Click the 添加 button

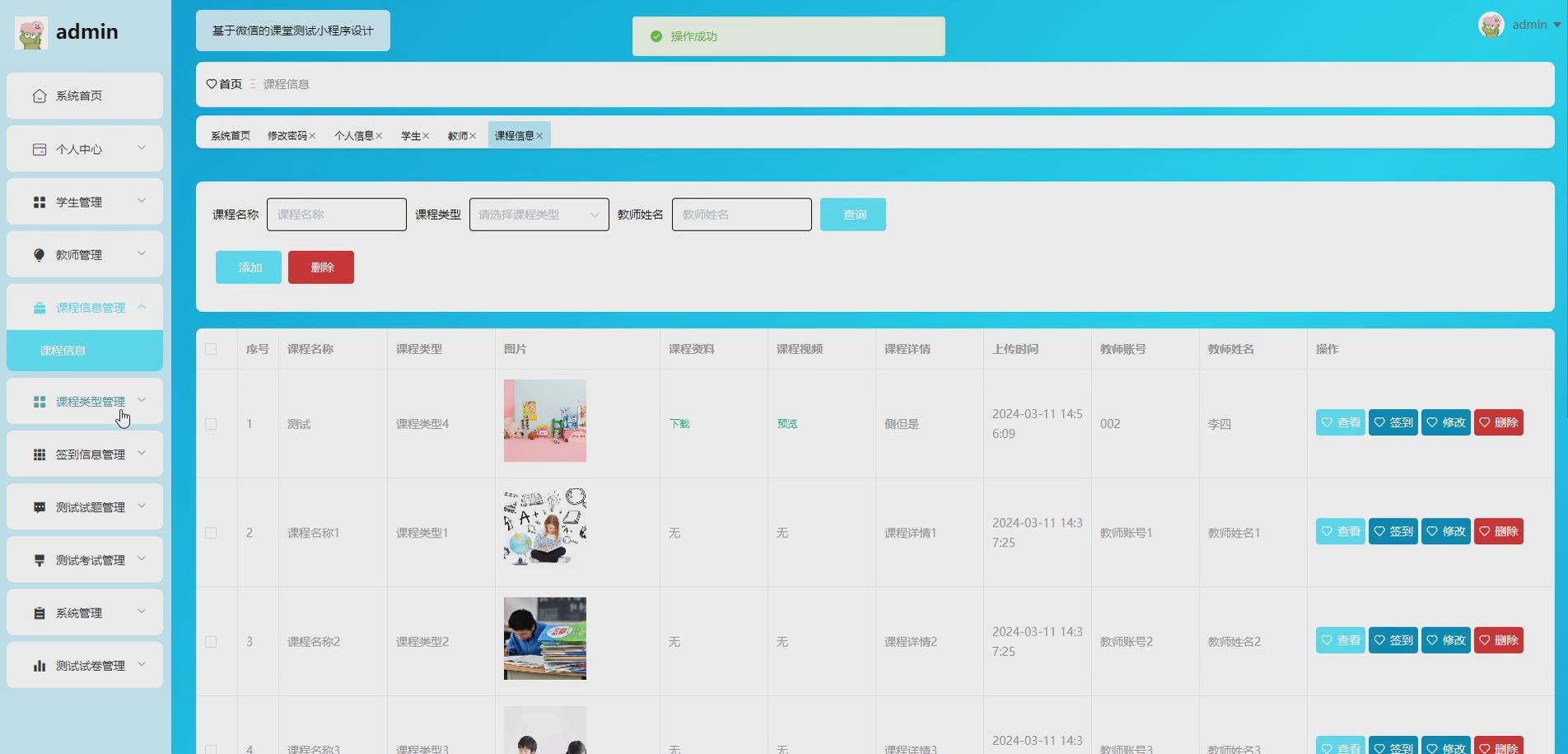click(249, 267)
